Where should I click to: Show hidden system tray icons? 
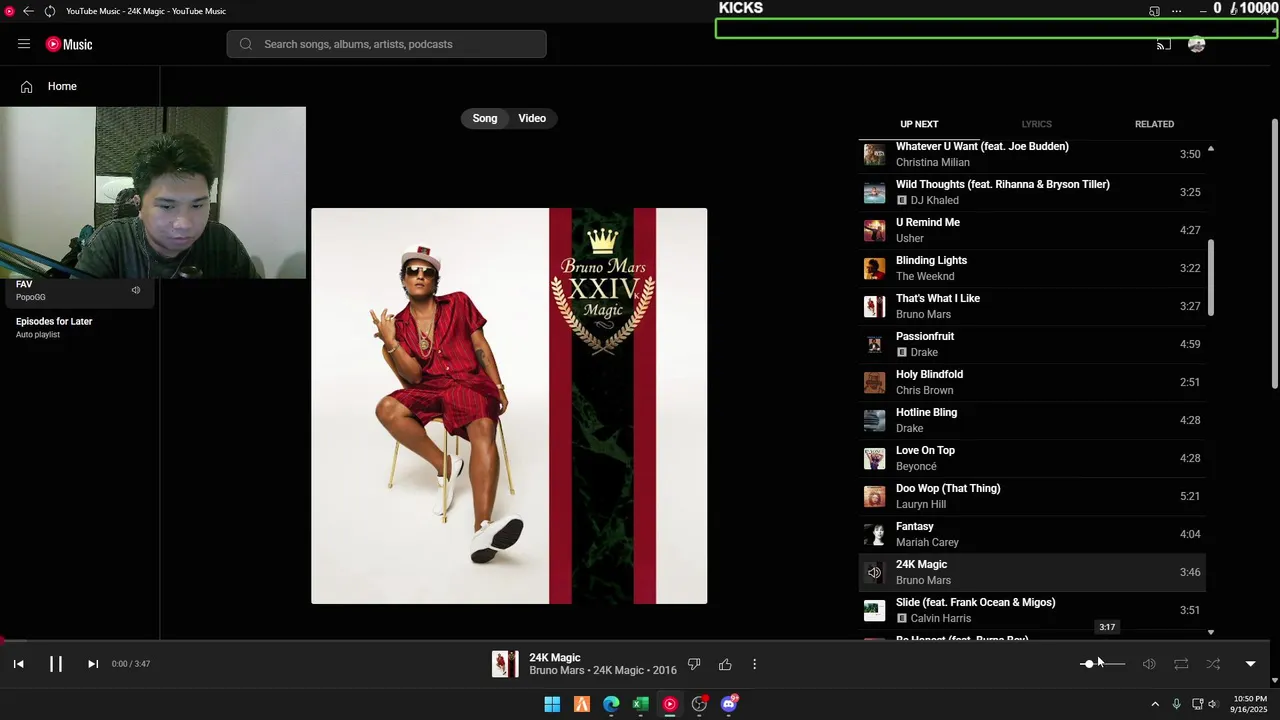tap(1155, 704)
